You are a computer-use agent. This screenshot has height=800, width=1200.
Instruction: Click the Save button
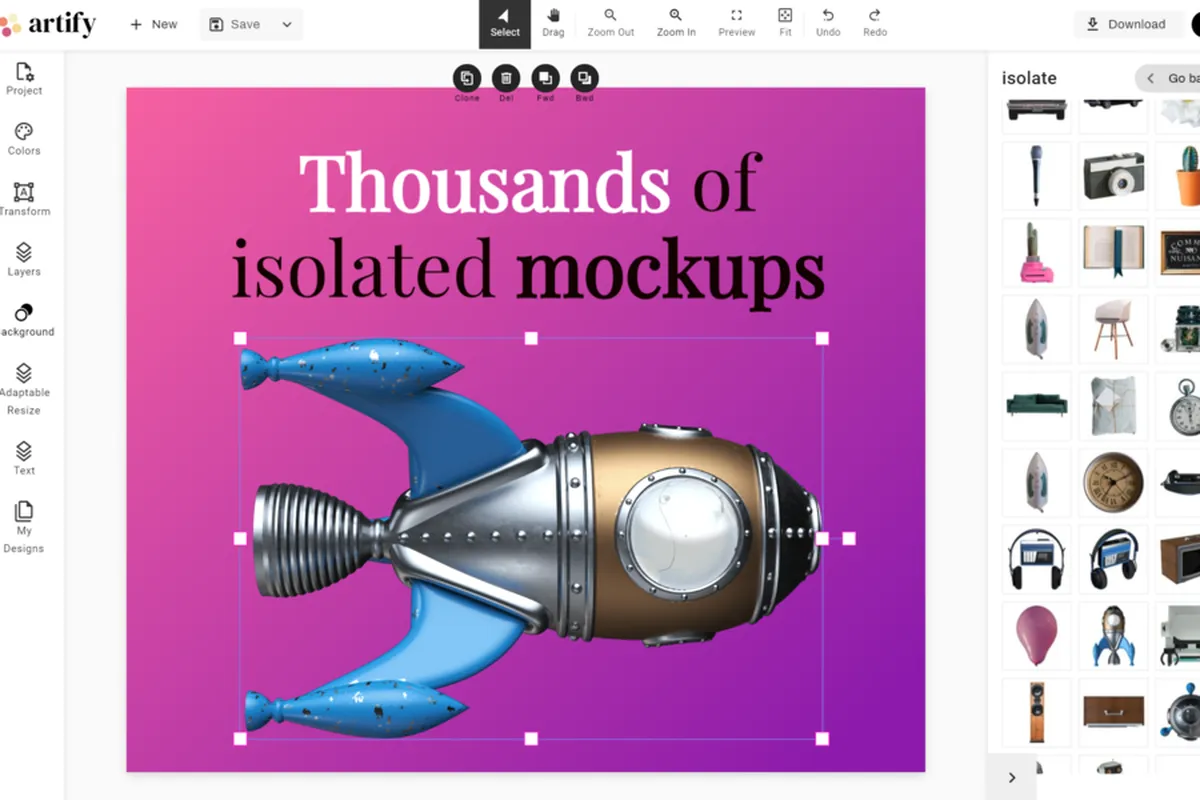(x=235, y=24)
